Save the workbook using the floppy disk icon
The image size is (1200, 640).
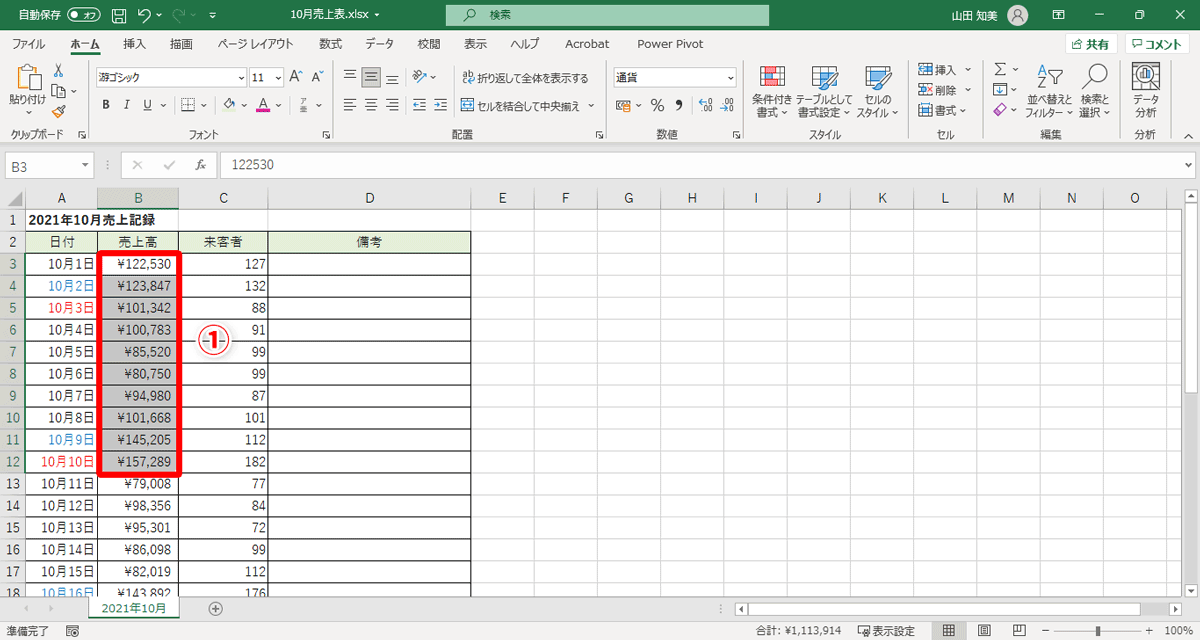pyautogui.click(x=119, y=16)
